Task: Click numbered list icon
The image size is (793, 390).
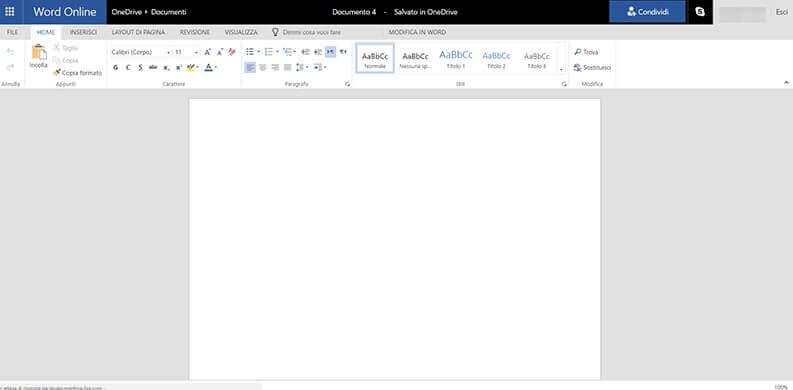Action: tap(269, 52)
